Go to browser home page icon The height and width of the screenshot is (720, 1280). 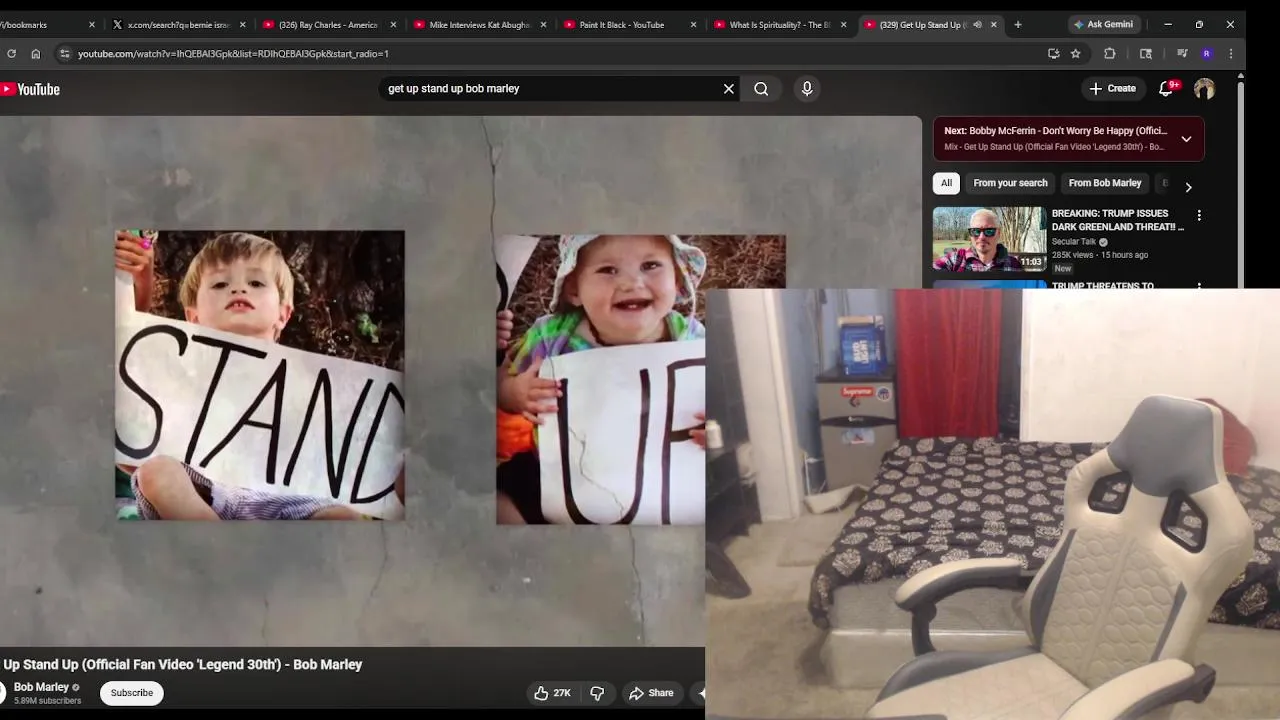tap(36, 54)
